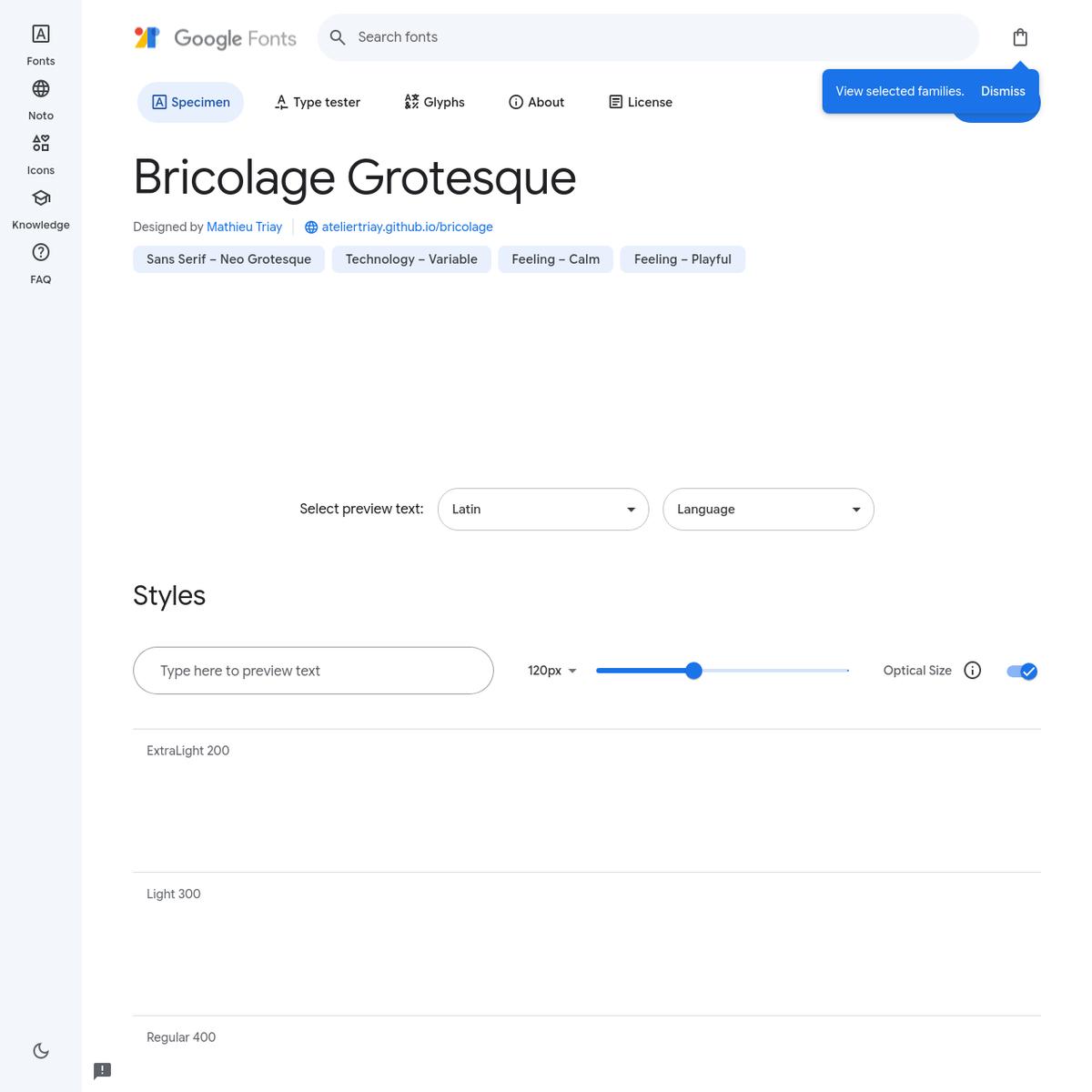Click the shopping bag icon
This screenshot has width=1092, height=1092.
[1020, 37]
